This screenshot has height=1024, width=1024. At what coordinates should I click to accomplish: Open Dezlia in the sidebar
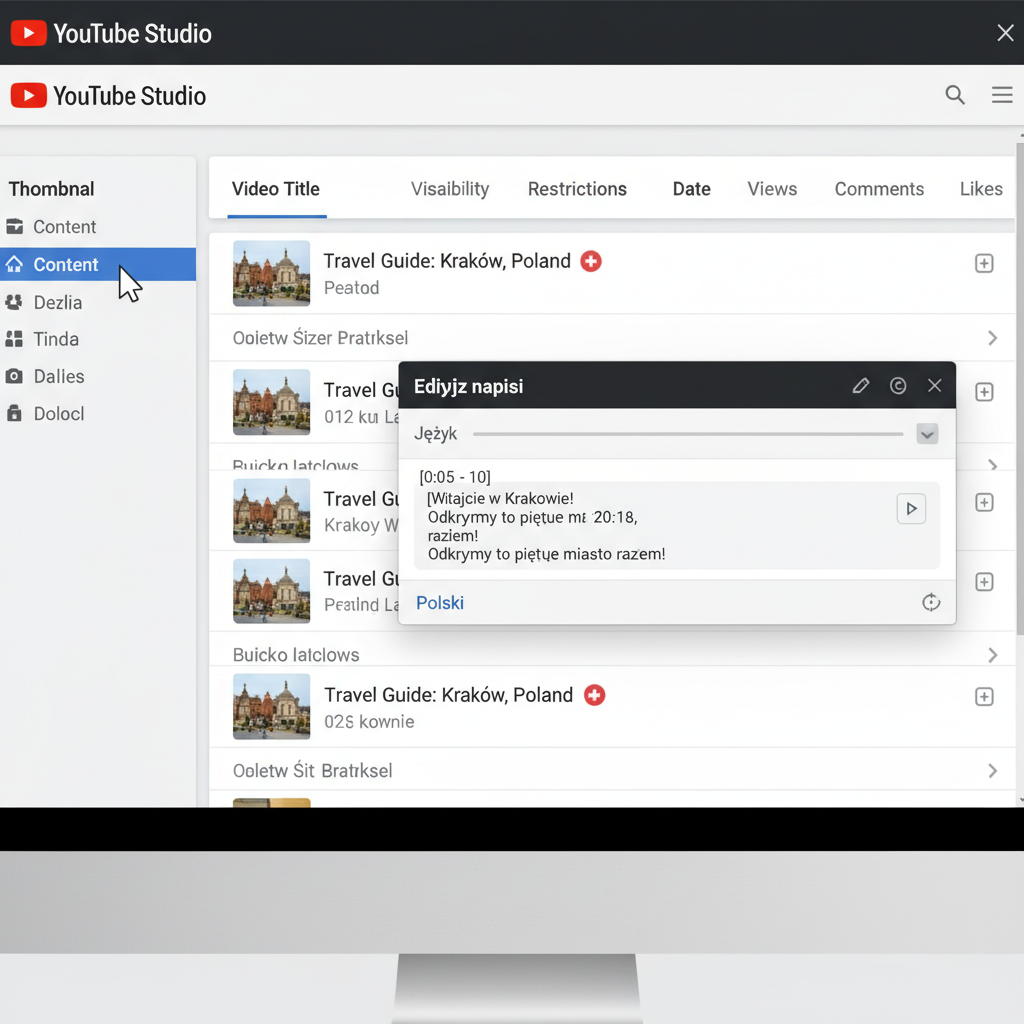click(57, 302)
